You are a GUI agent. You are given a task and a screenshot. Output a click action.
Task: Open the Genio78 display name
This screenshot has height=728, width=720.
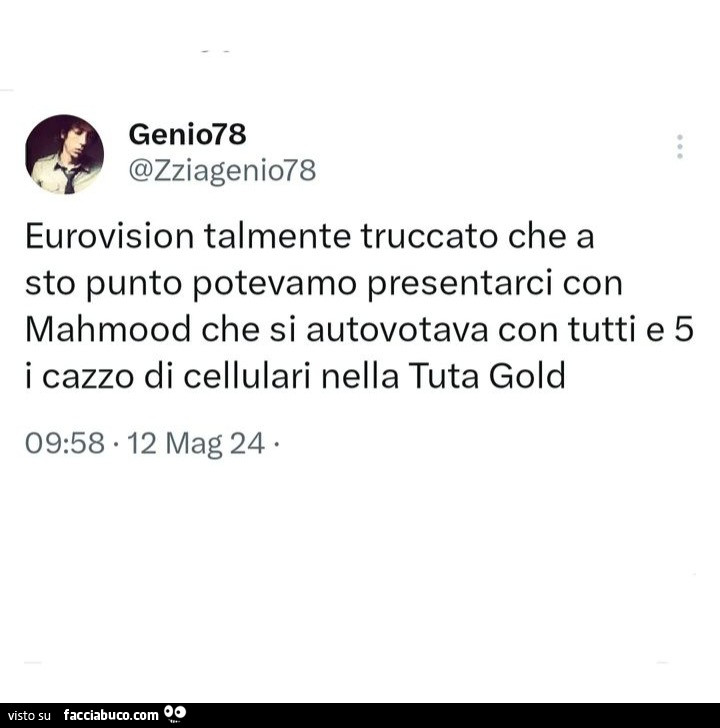pyautogui.click(x=187, y=135)
